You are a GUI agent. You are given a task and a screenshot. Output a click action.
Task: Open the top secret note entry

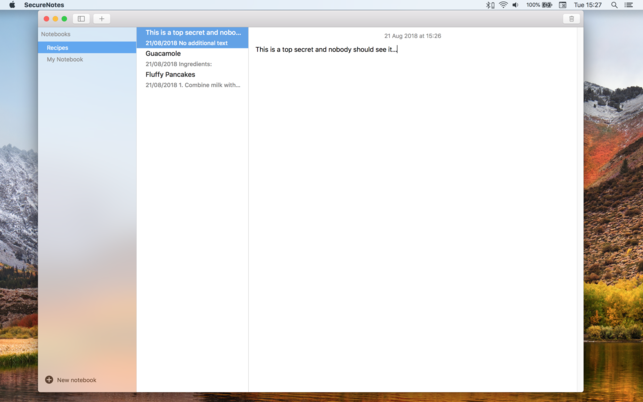pos(192,37)
